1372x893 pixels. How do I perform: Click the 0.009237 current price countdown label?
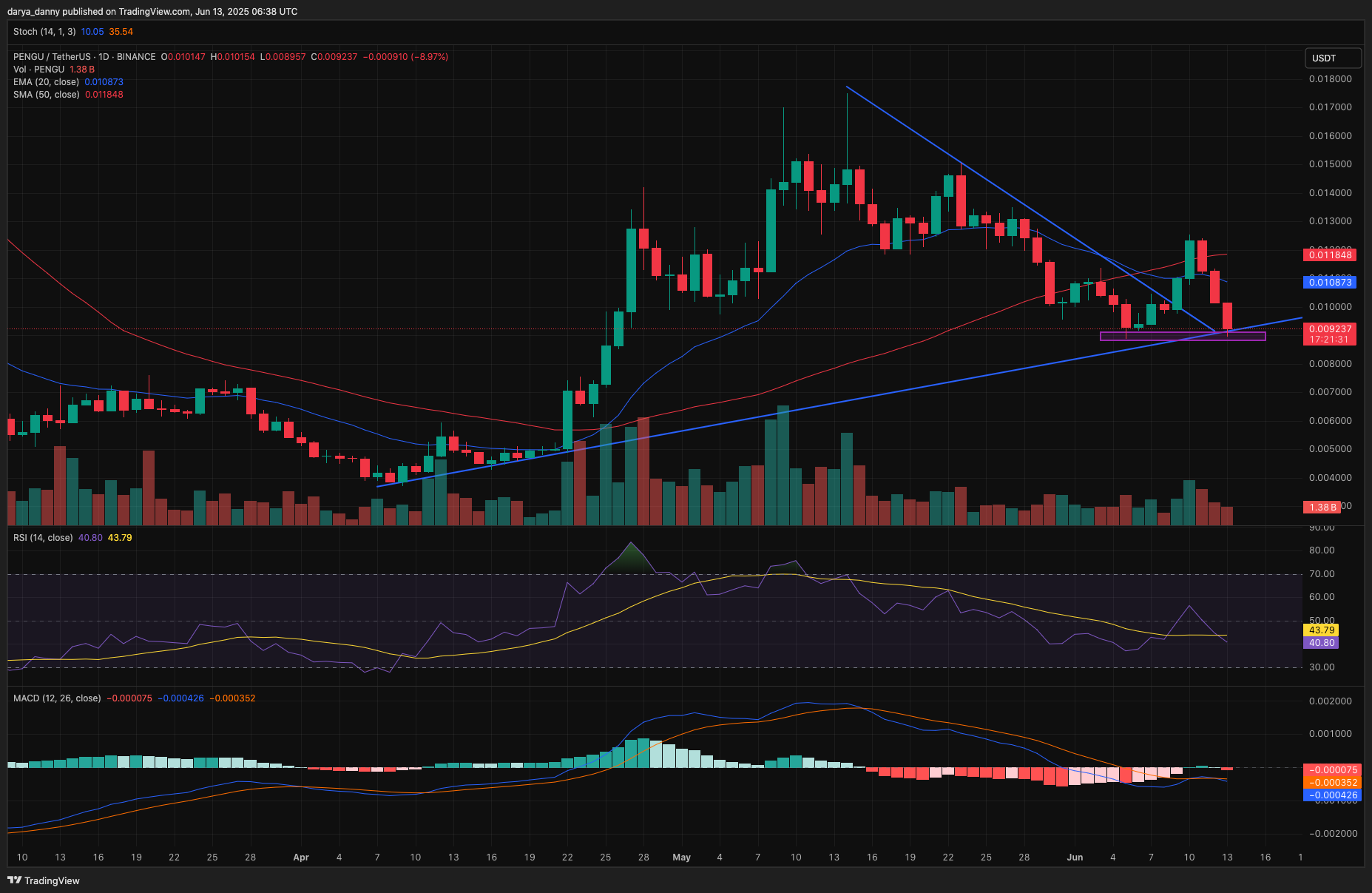1330,334
